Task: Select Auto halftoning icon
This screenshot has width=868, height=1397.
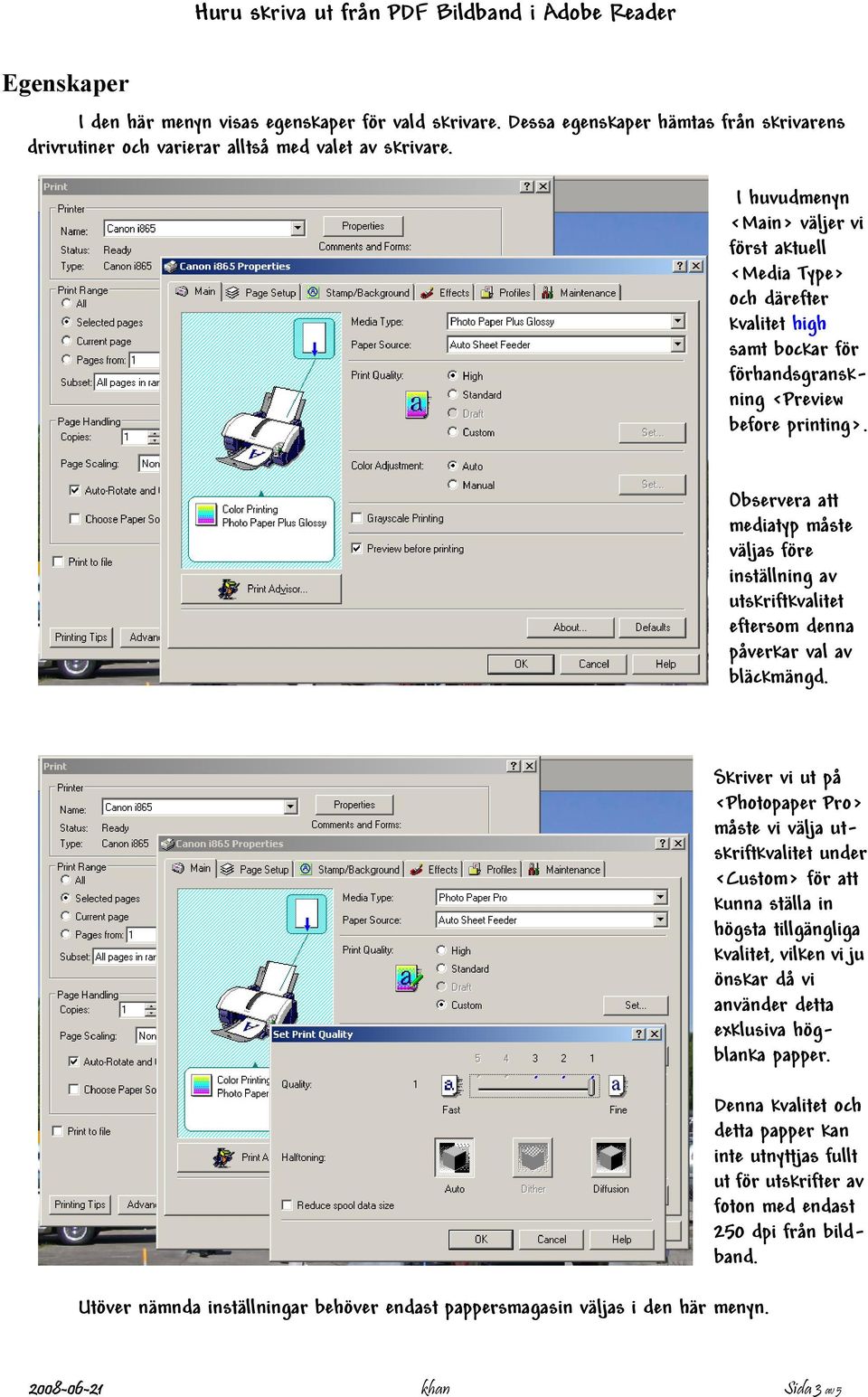Action: click(455, 1157)
